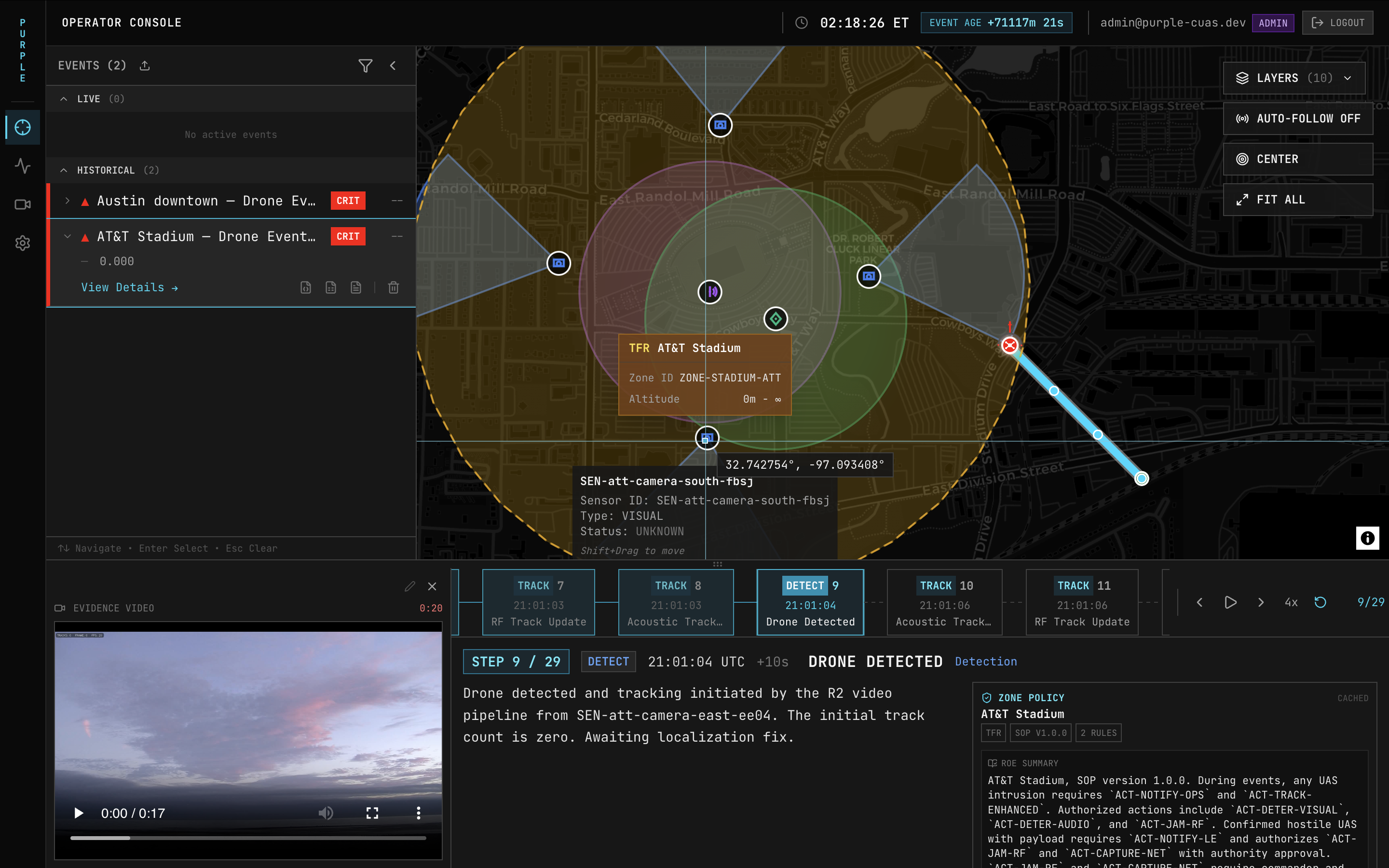
Task: Select the DETECT 9 timeline step
Action: coord(810,602)
